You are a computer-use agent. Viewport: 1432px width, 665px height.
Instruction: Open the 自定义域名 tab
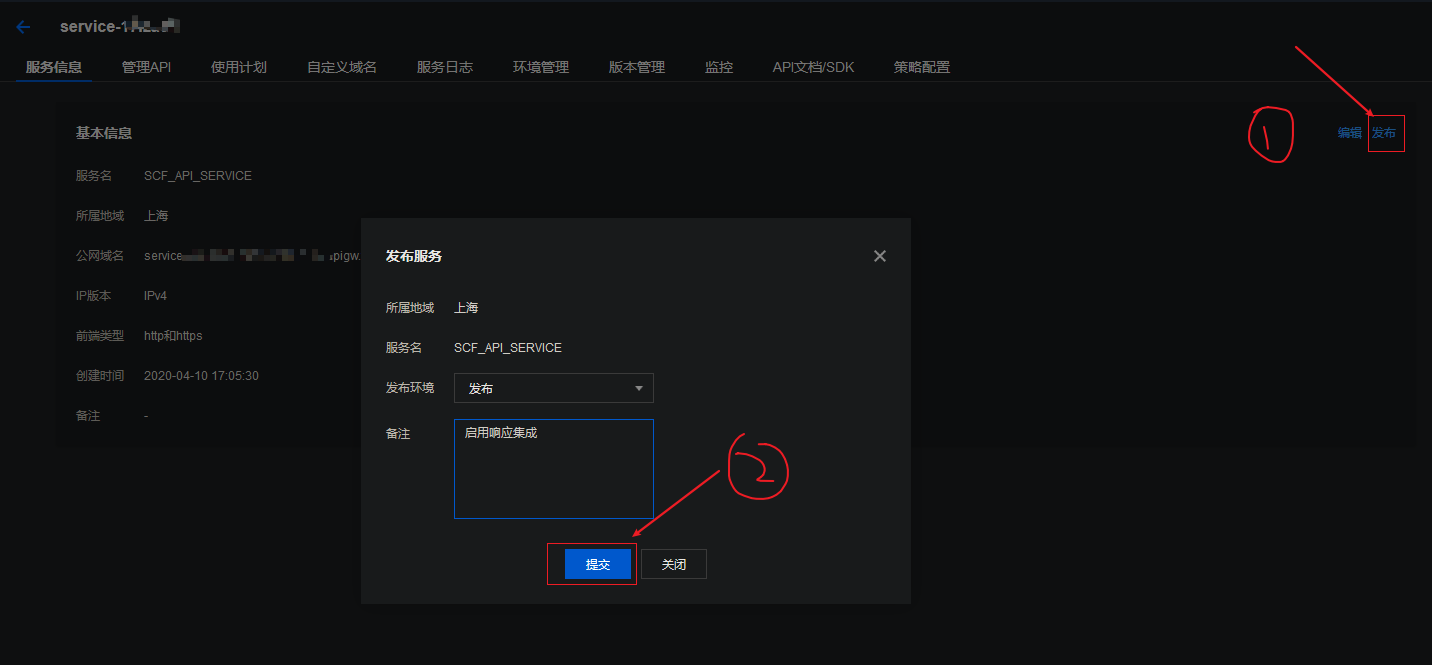click(342, 67)
